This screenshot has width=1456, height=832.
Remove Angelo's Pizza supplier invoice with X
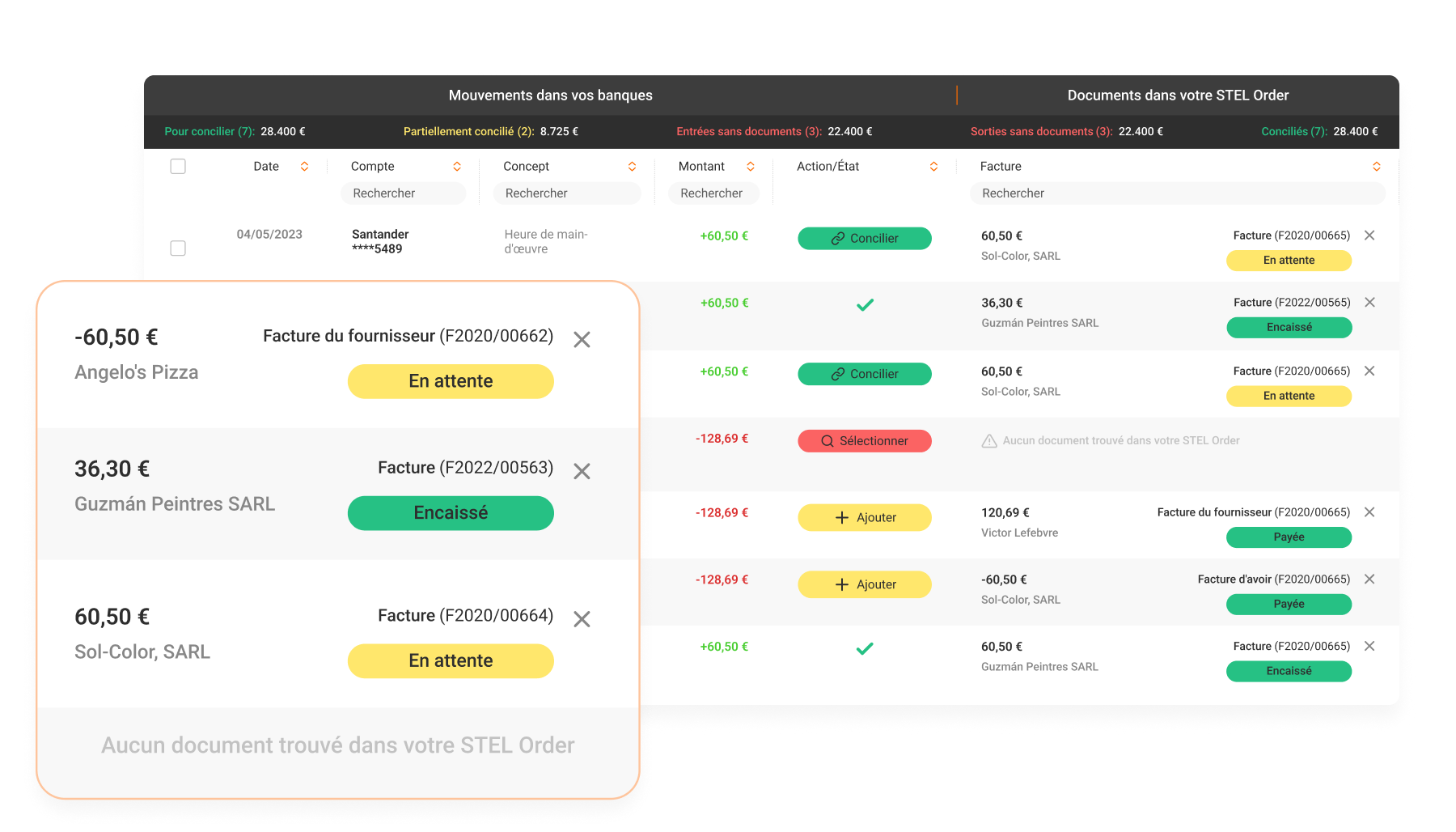pyautogui.click(x=582, y=340)
